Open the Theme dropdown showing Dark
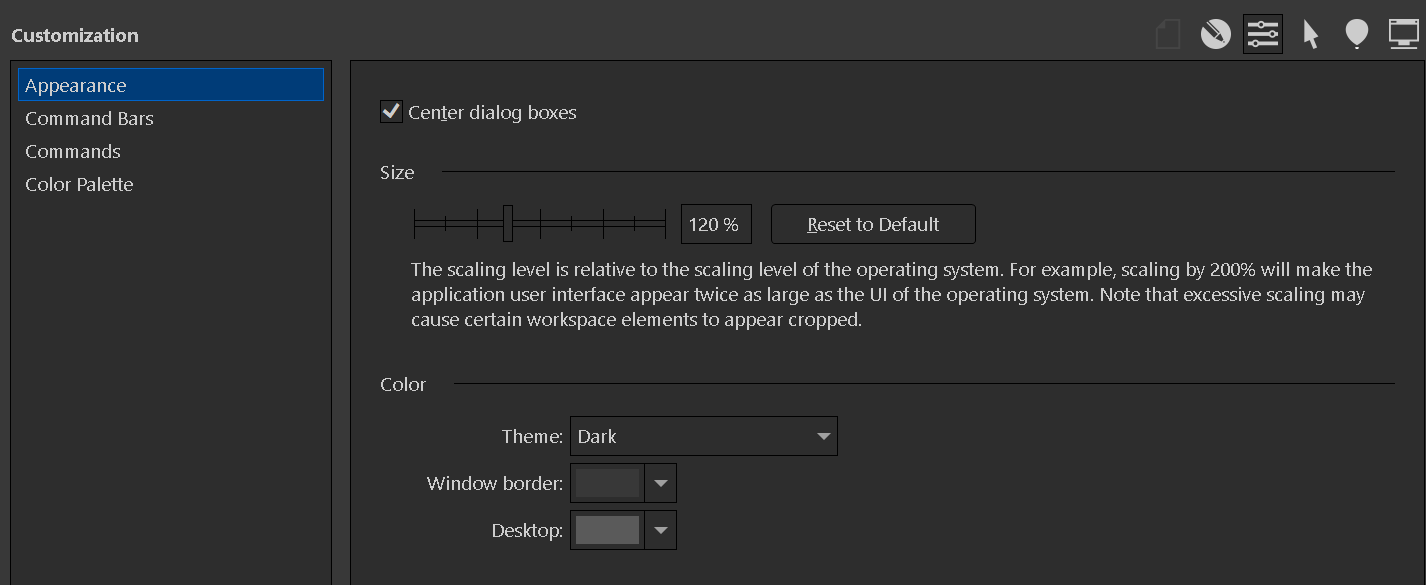Screen dimensions: 1426x585 pyautogui.click(x=703, y=437)
